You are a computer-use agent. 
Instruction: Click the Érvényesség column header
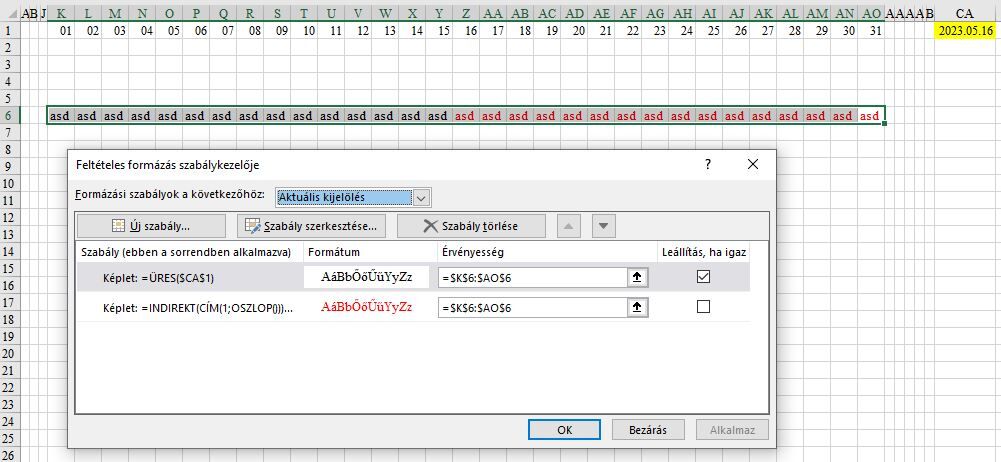(548, 253)
